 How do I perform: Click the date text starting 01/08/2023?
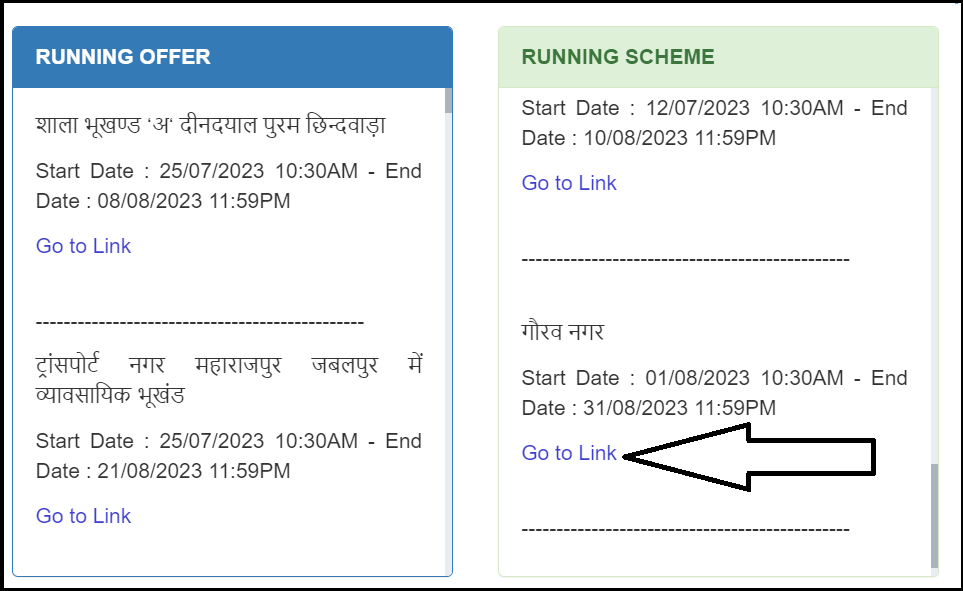(714, 393)
